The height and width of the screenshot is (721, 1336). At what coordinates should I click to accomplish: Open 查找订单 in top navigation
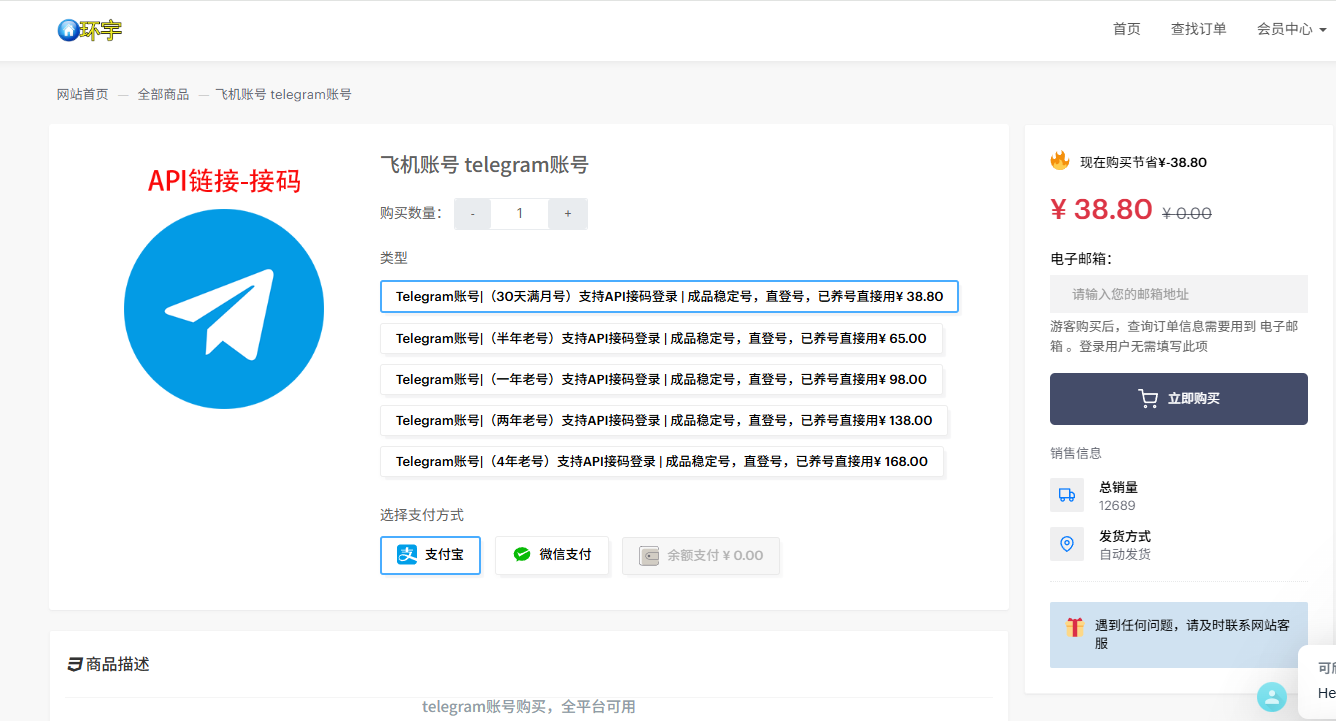pyautogui.click(x=1198, y=29)
